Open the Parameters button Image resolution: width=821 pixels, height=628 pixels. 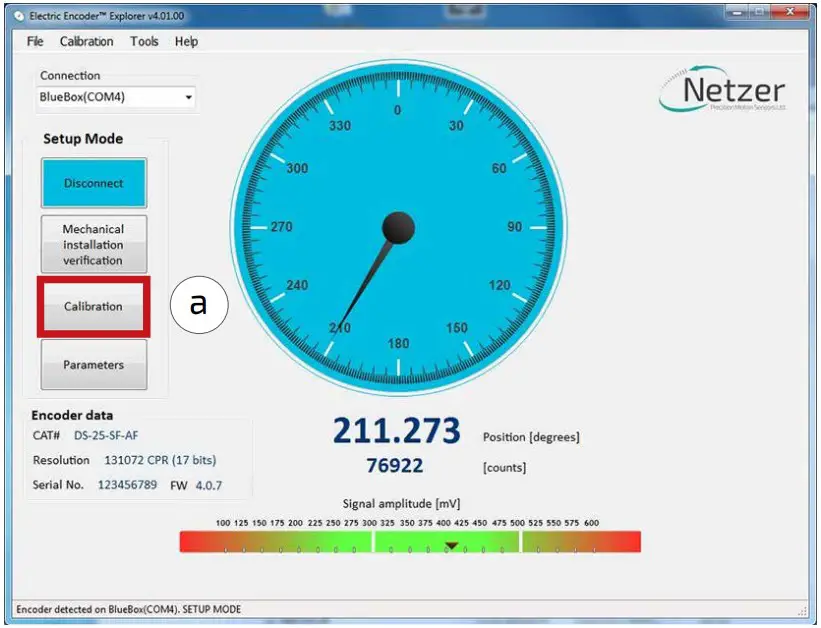[x=94, y=365]
